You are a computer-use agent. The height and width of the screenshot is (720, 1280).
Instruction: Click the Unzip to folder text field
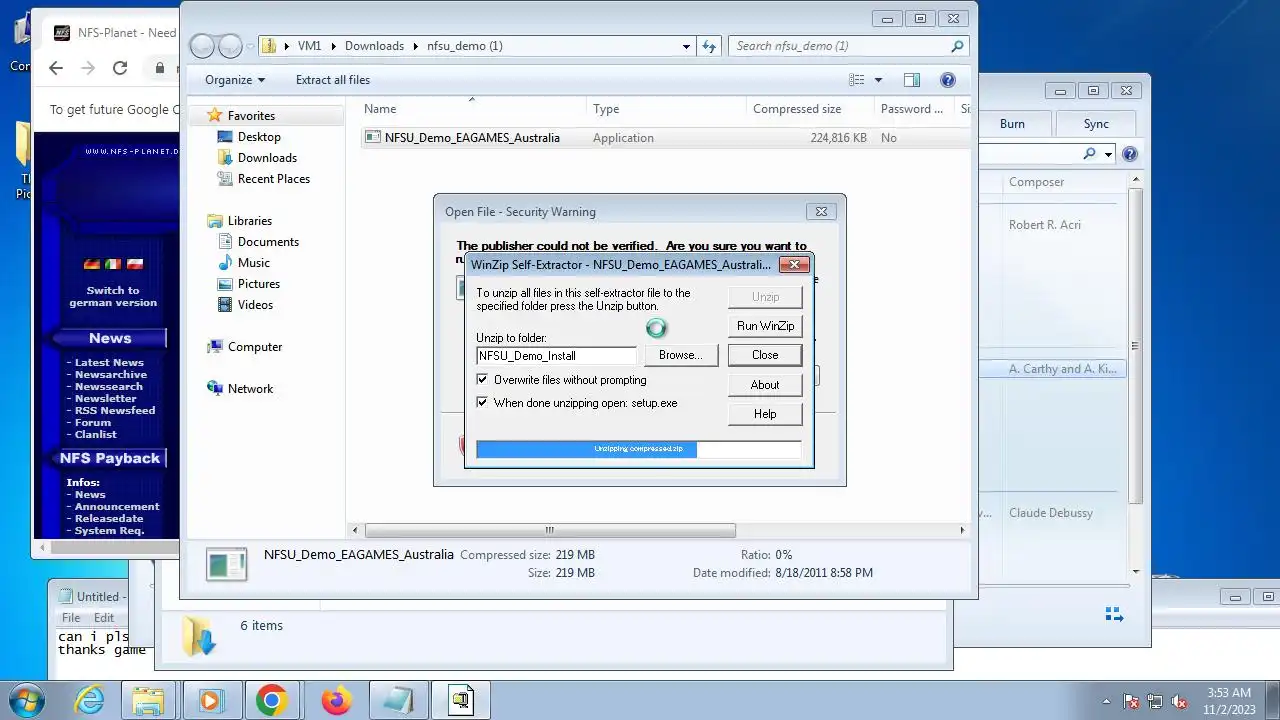pyautogui.click(x=556, y=356)
